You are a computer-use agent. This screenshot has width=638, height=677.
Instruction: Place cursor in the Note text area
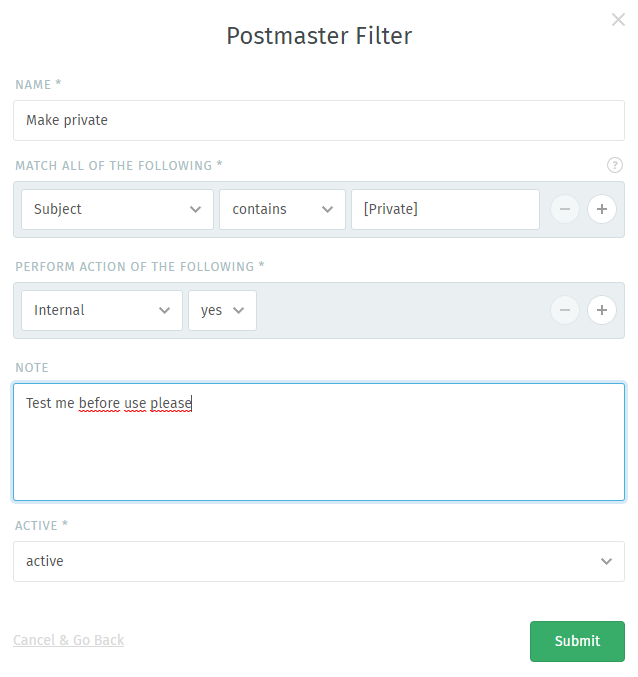pyautogui.click(x=319, y=442)
